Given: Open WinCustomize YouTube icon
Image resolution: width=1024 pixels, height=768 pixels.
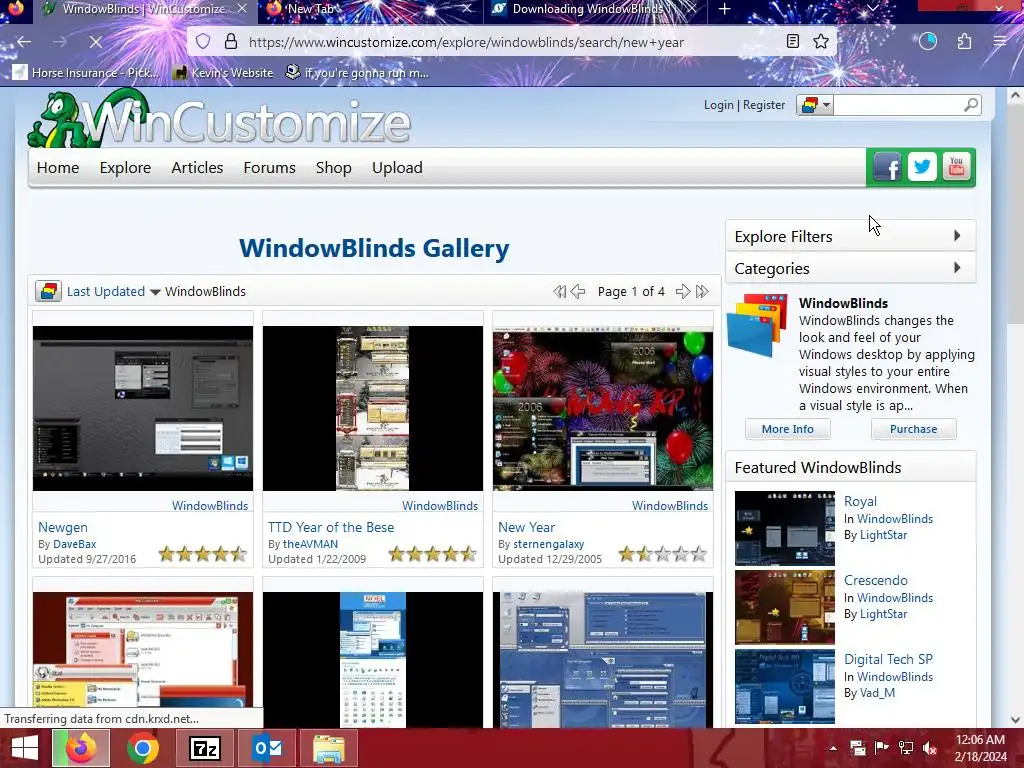Looking at the screenshot, I should [956, 167].
